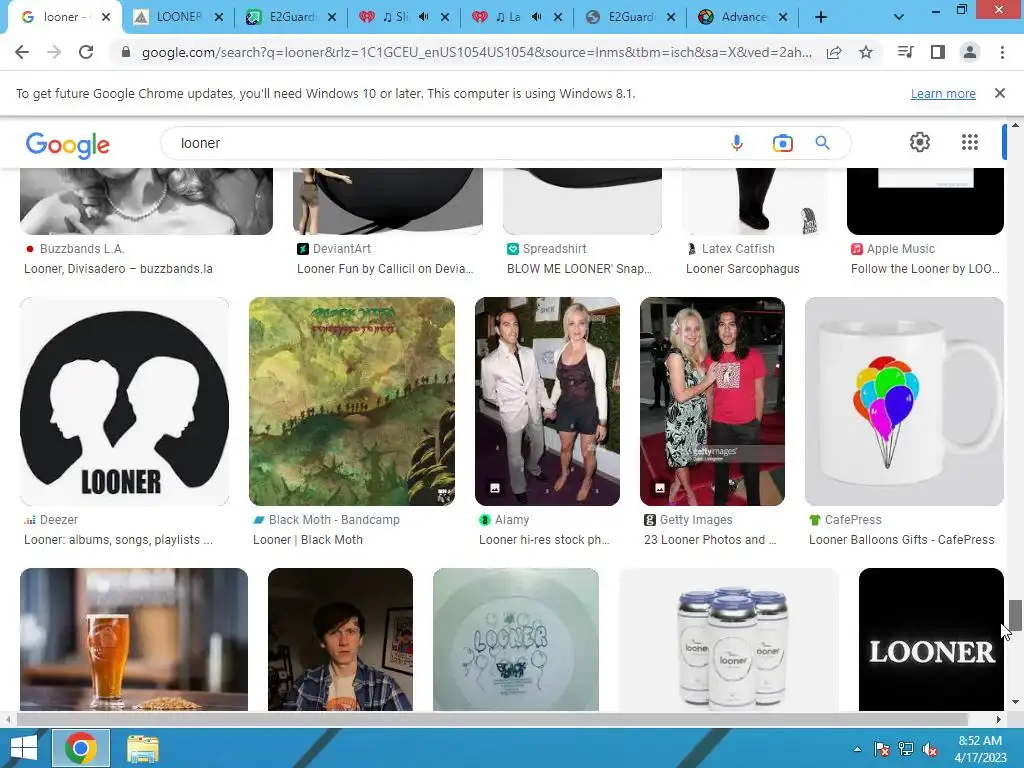This screenshot has height=768, width=1024.
Task: Follow the Learn more link
Action: 943,93
